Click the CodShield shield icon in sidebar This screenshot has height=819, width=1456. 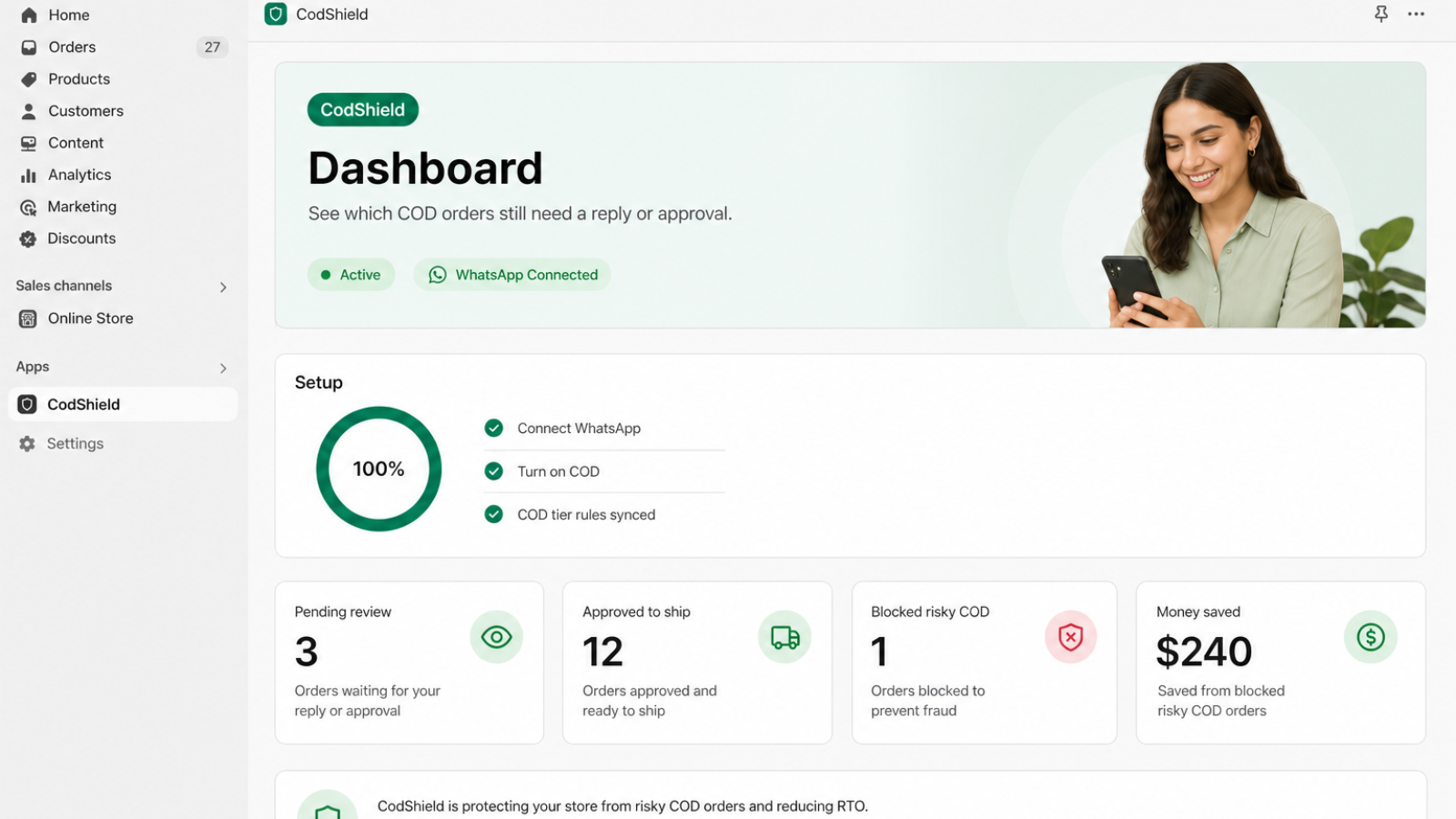coord(27,404)
